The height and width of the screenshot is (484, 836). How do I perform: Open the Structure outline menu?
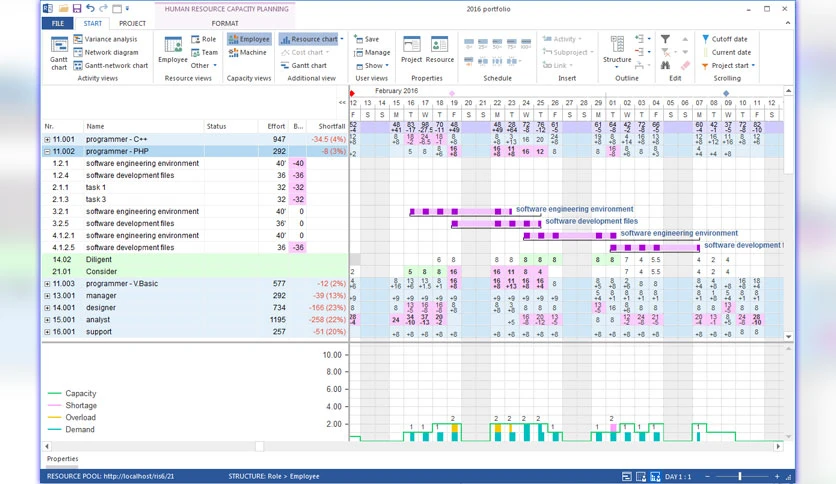pos(617,52)
